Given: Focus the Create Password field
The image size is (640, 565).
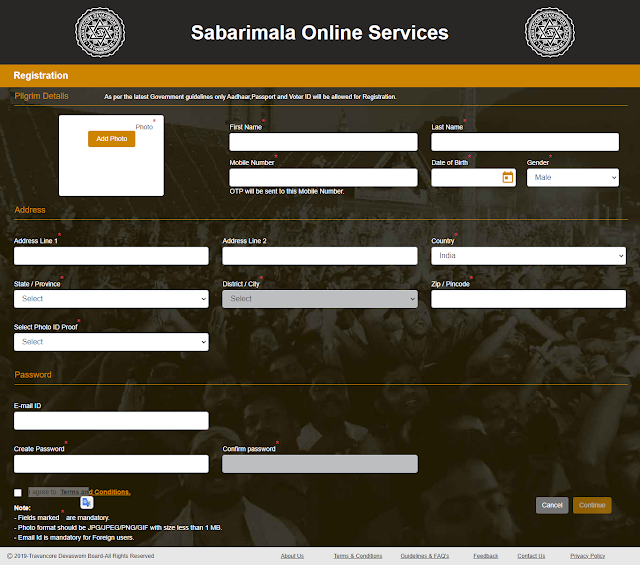Looking at the screenshot, I should point(111,464).
